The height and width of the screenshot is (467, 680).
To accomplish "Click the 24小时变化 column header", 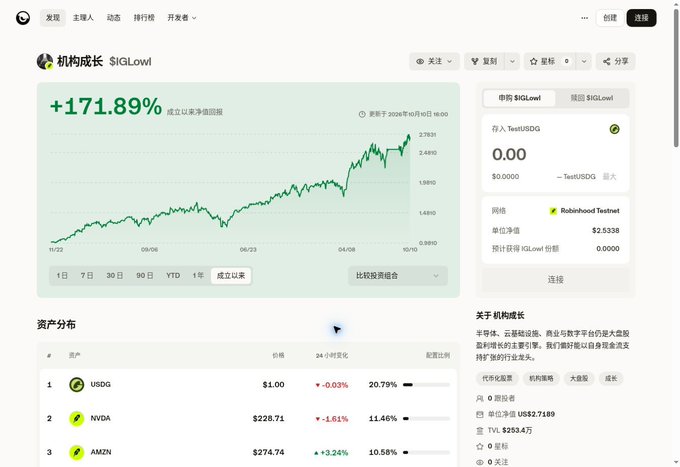I will tap(332, 356).
